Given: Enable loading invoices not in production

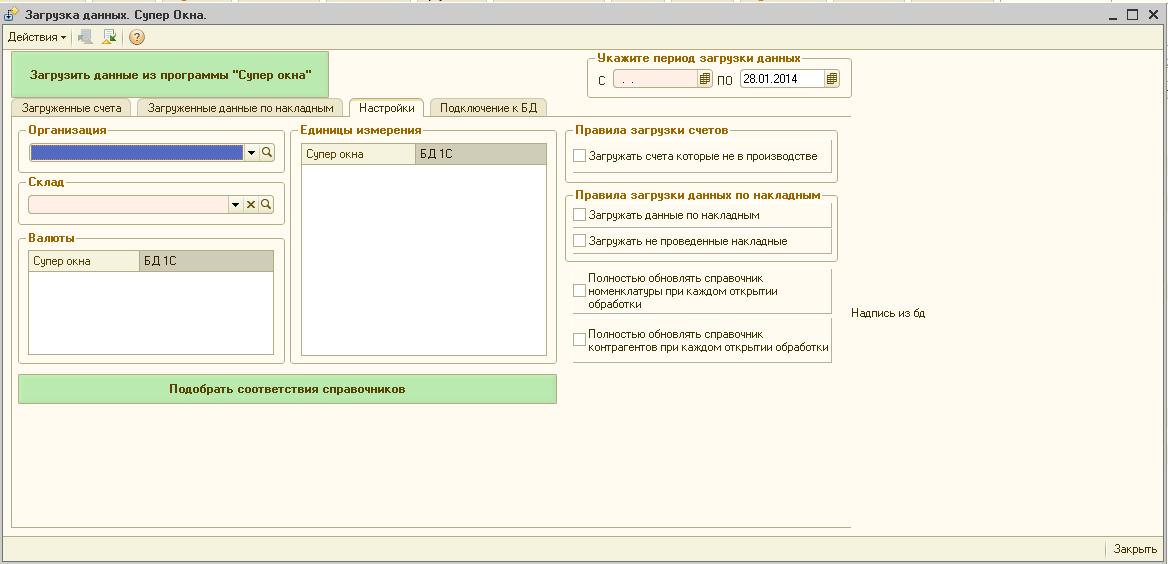Looking at the screenshot, I should pos(579,156).
